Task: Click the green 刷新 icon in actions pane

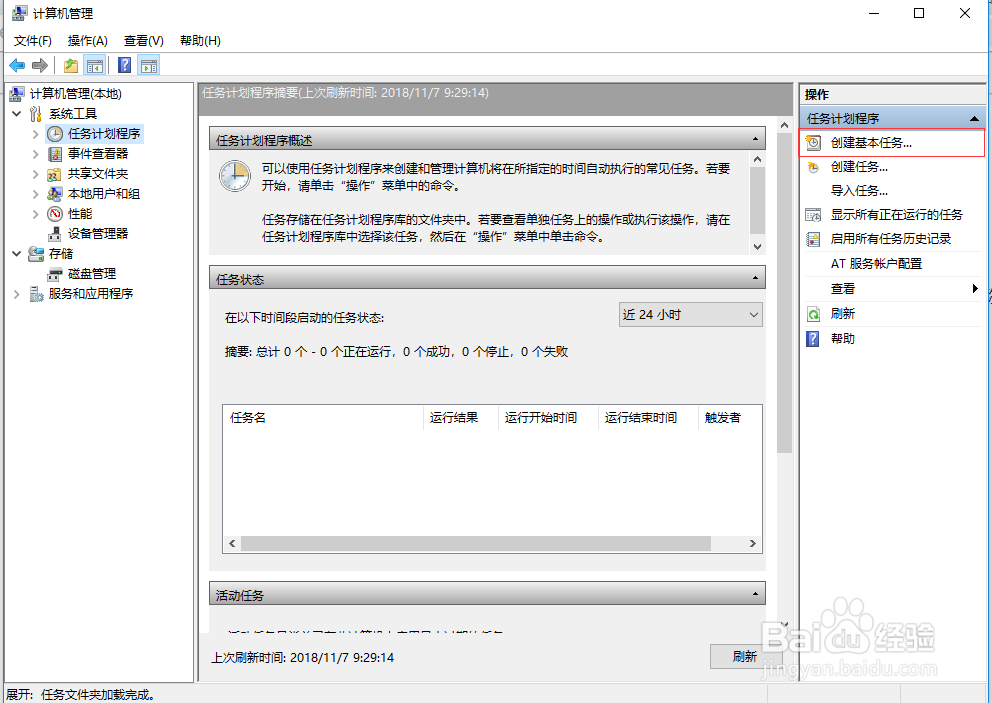Action: coord(813,314)
